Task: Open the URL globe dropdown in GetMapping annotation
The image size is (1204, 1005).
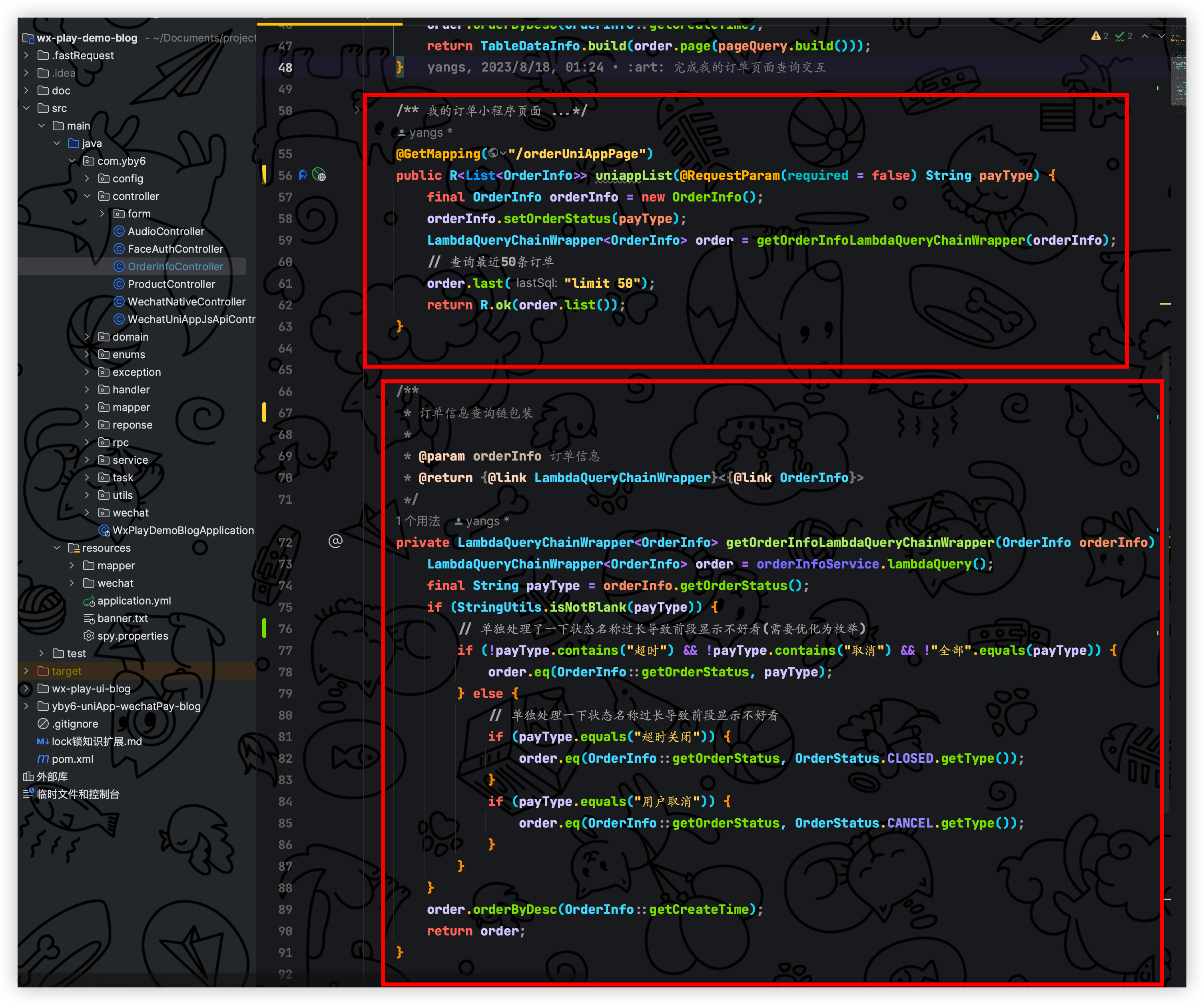Action: [x=497, y=154]
